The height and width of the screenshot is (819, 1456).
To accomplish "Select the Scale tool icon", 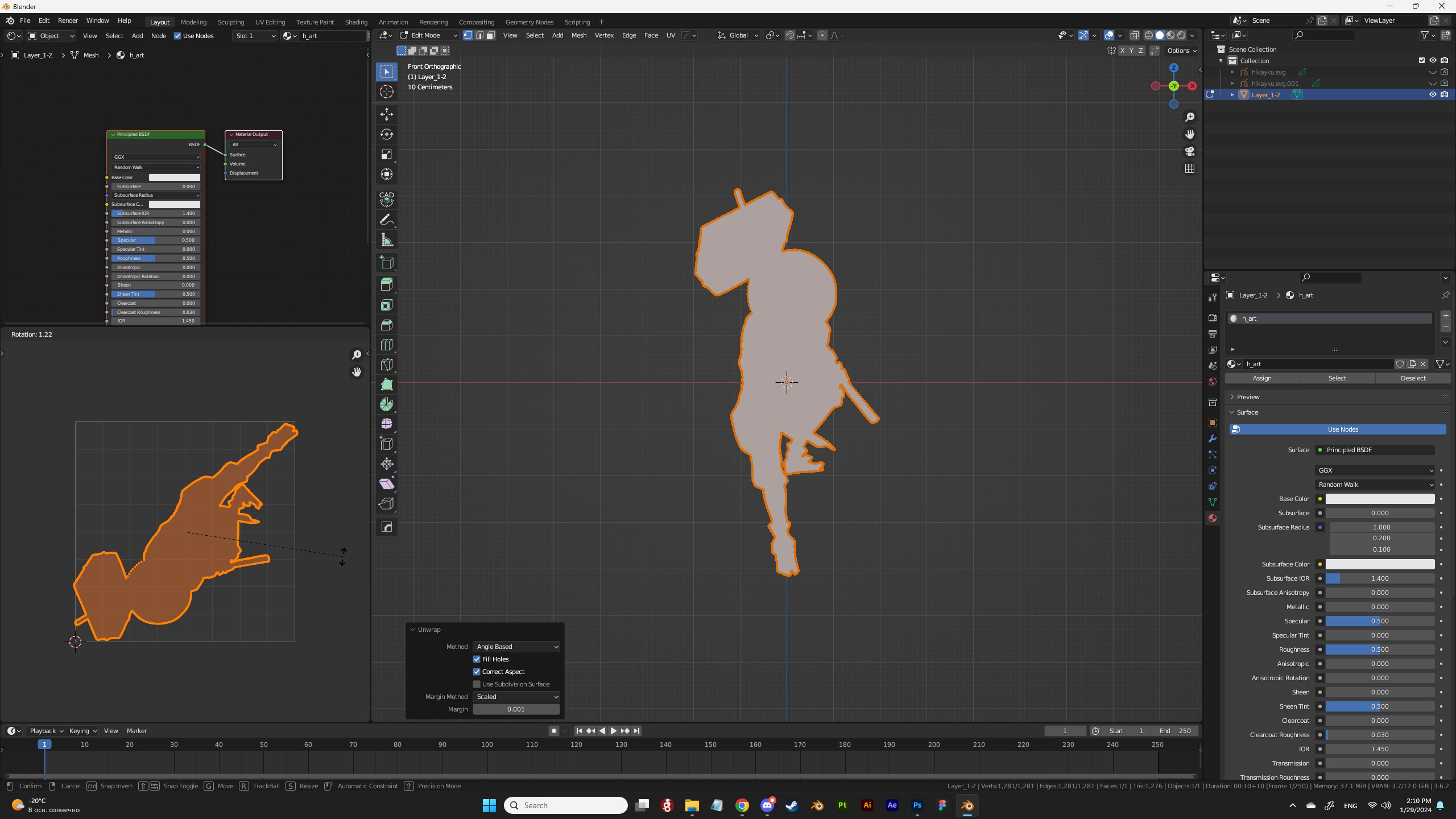I will [387, 154].
